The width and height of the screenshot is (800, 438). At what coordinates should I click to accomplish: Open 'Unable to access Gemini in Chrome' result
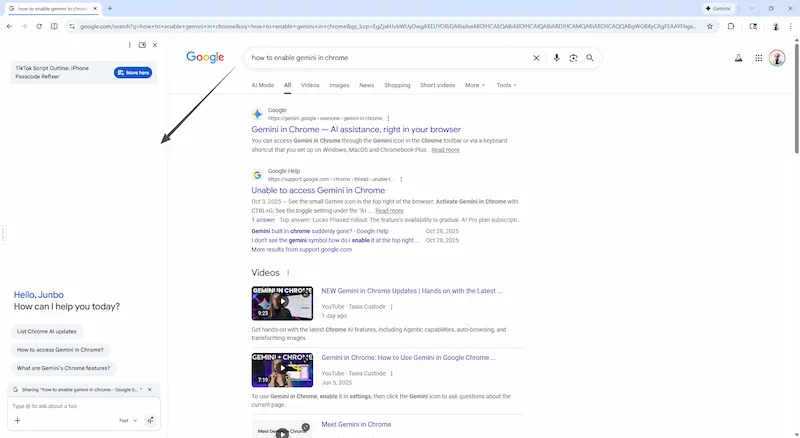pyautogui.click(x=318, y=190)
